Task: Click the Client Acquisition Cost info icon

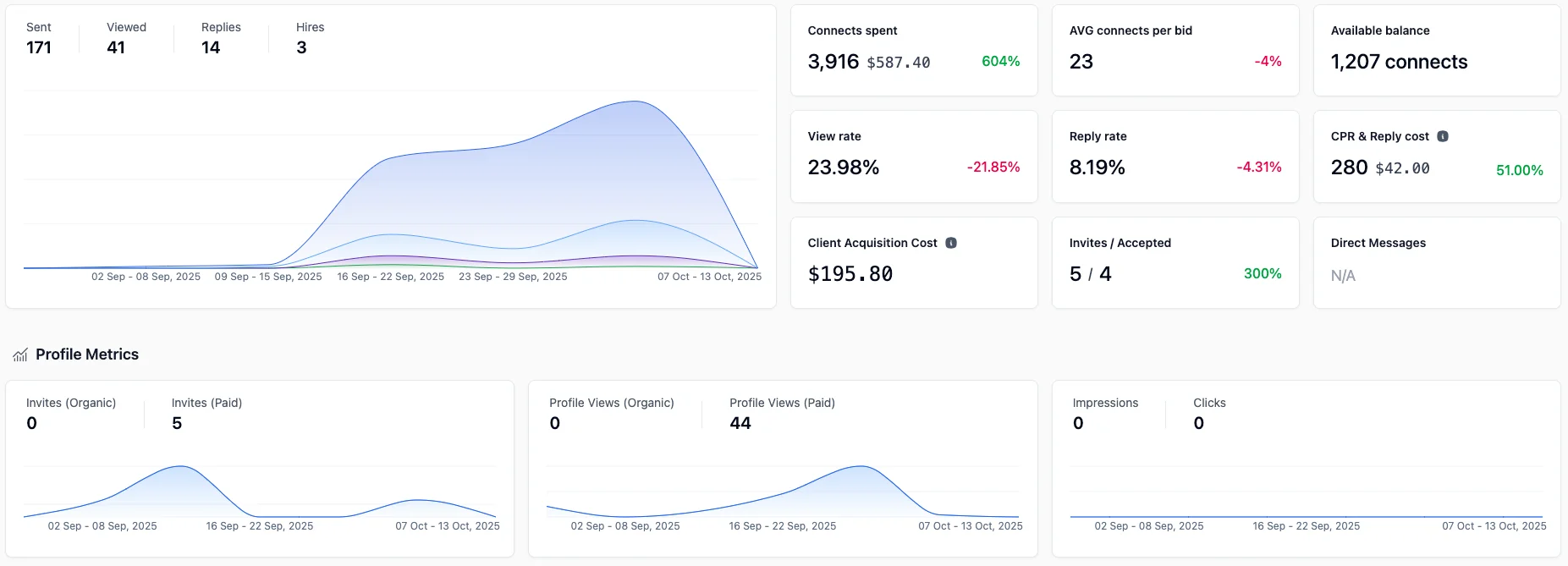Action: coord(951,243)
